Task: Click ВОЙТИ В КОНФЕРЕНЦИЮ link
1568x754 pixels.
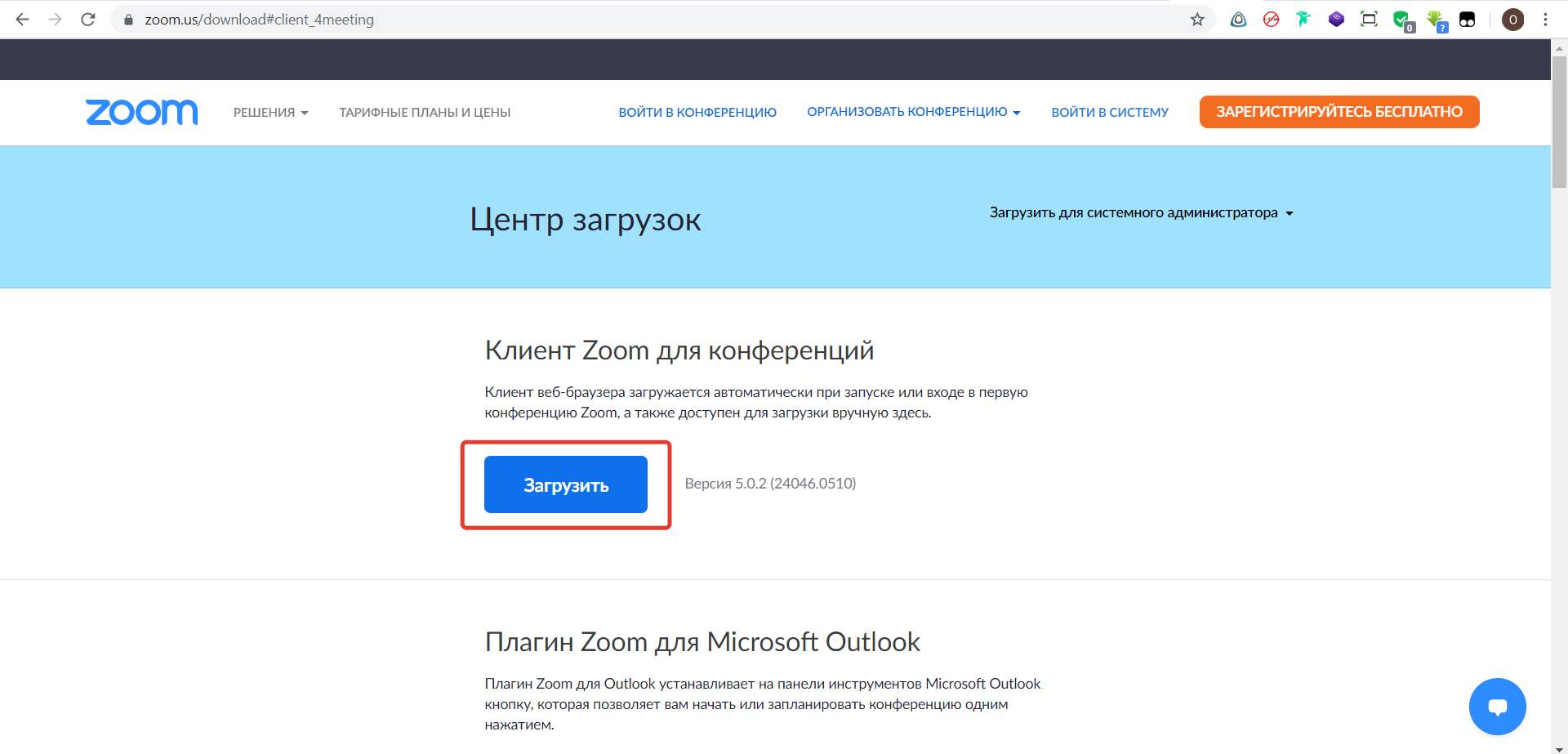Action: [697, 113]
